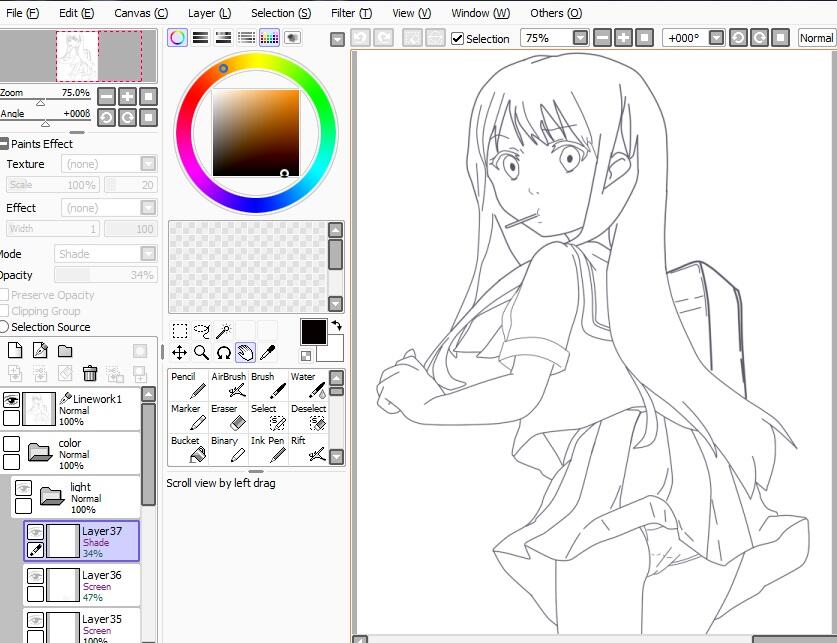Screen dimensions: 837x643
Task: Activate the magic wand tool
Action: pos(224,331)
